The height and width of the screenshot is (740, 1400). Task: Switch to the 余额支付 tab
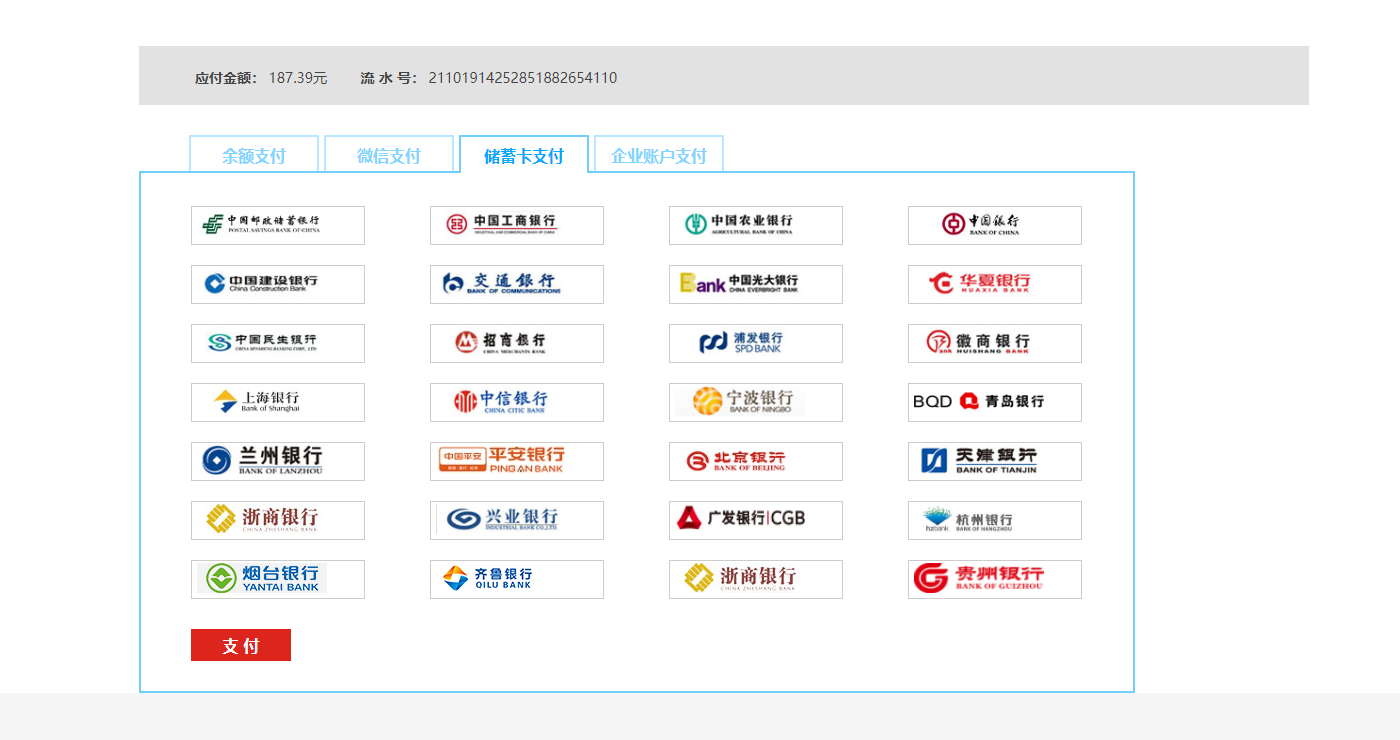pyautogui.click(x=254, y=155)
